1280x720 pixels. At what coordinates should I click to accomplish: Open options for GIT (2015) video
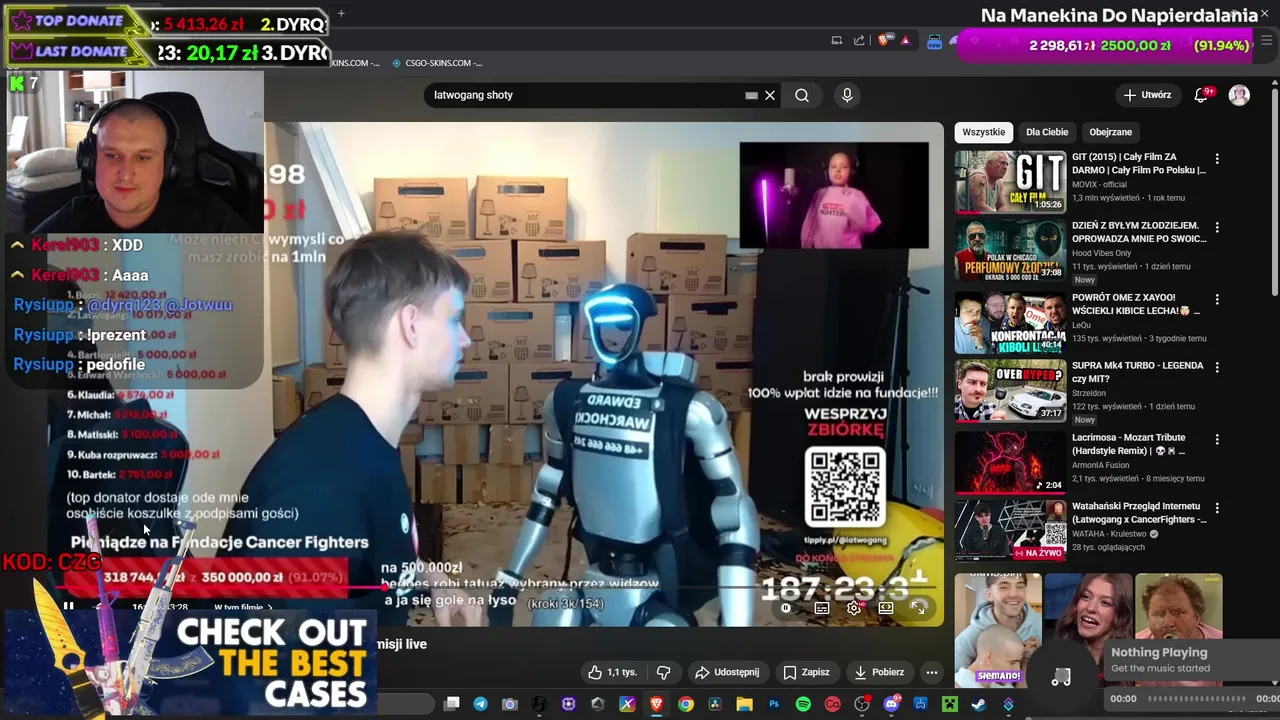coord(1217,159)
